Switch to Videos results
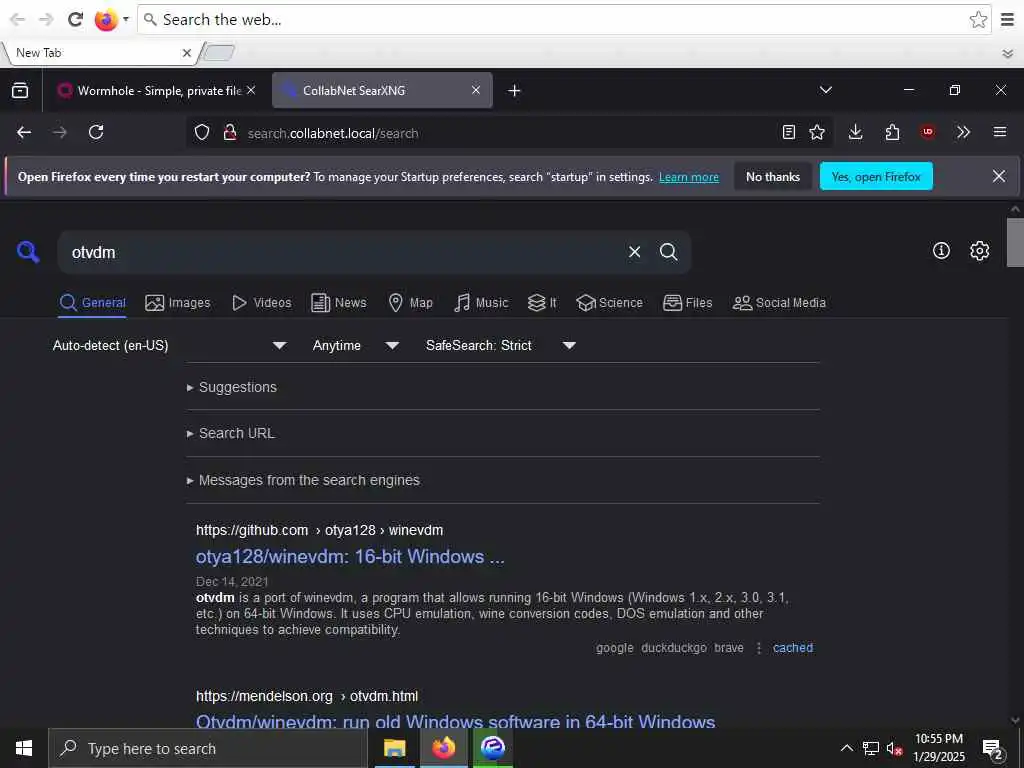 click(262, 303)
